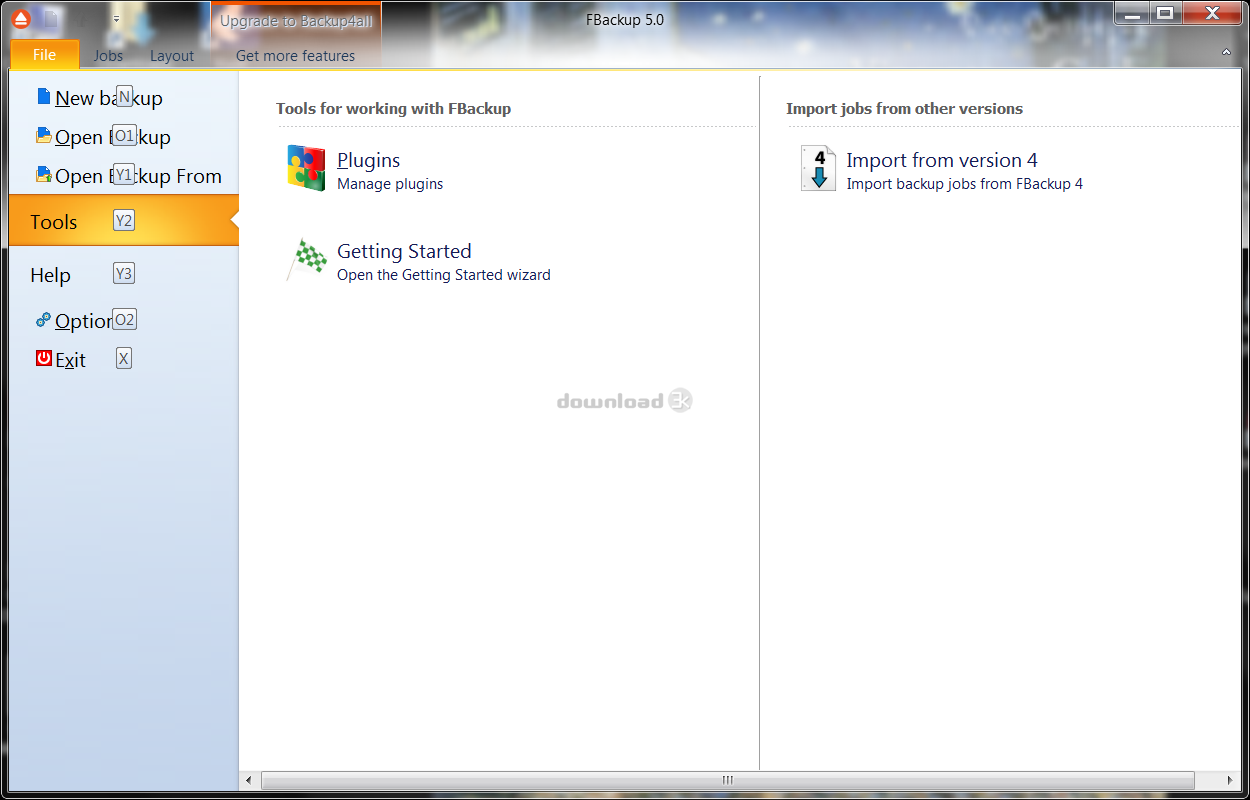Image resolution: width=1250 pixels, height=800 pixels.
Task: Click Upgrade to Backup4all
Action: point(295,20)
